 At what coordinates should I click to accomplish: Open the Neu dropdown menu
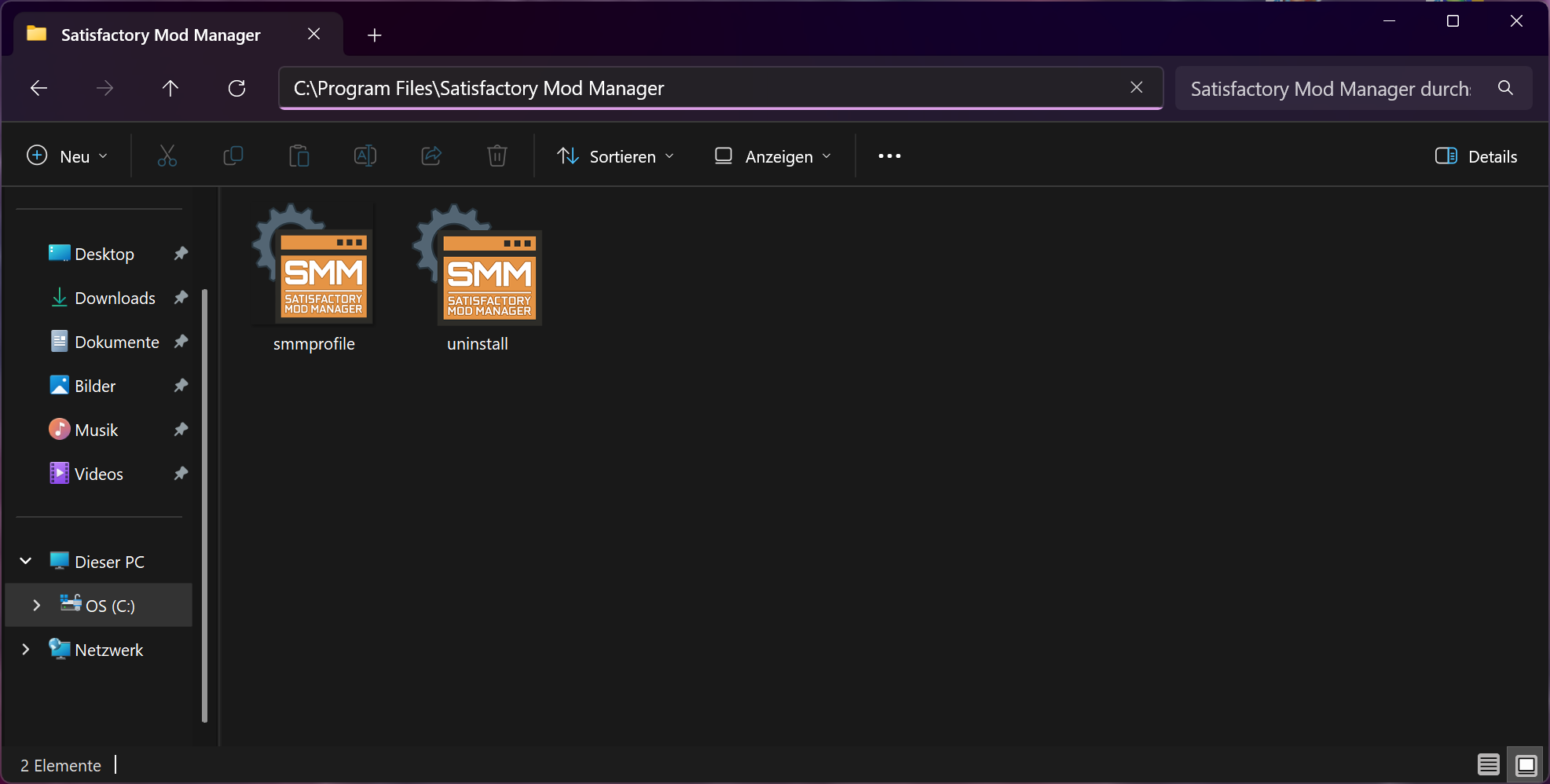[68, 156]
